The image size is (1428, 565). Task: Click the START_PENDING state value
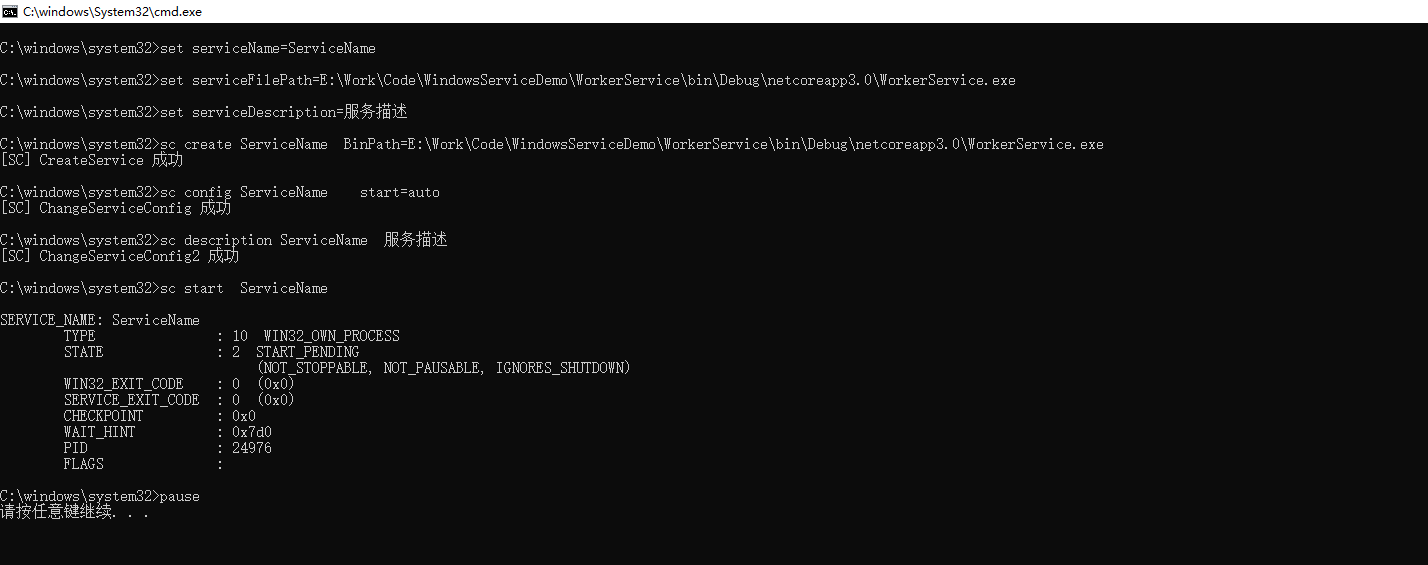[x=307, y=352]
